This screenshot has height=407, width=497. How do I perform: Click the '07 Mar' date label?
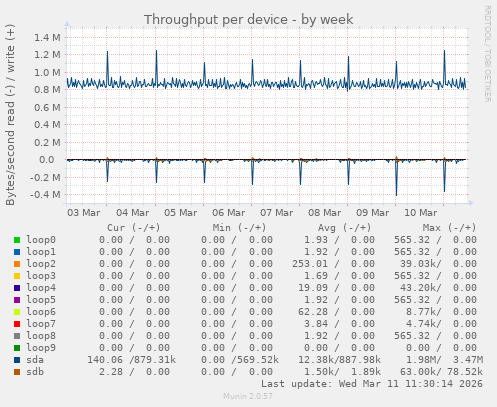point(277,213)
